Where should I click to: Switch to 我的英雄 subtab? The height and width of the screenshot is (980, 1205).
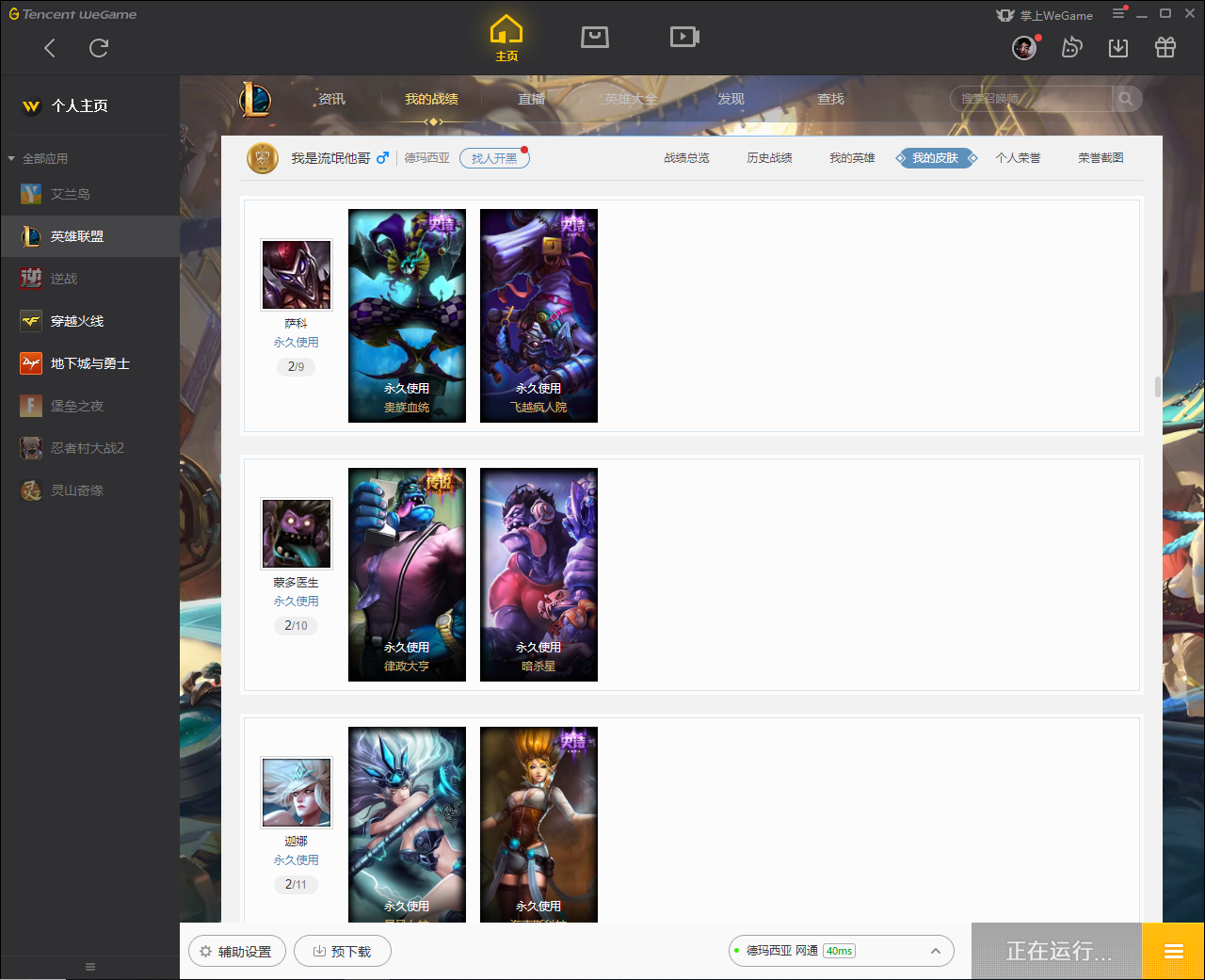coord(852,158)
